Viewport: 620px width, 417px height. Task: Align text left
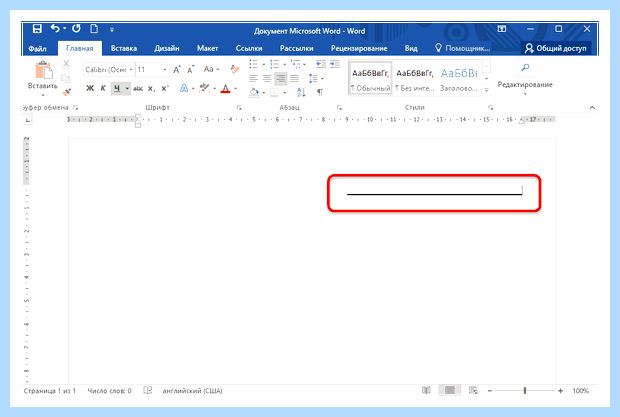[x=253, y=78]
